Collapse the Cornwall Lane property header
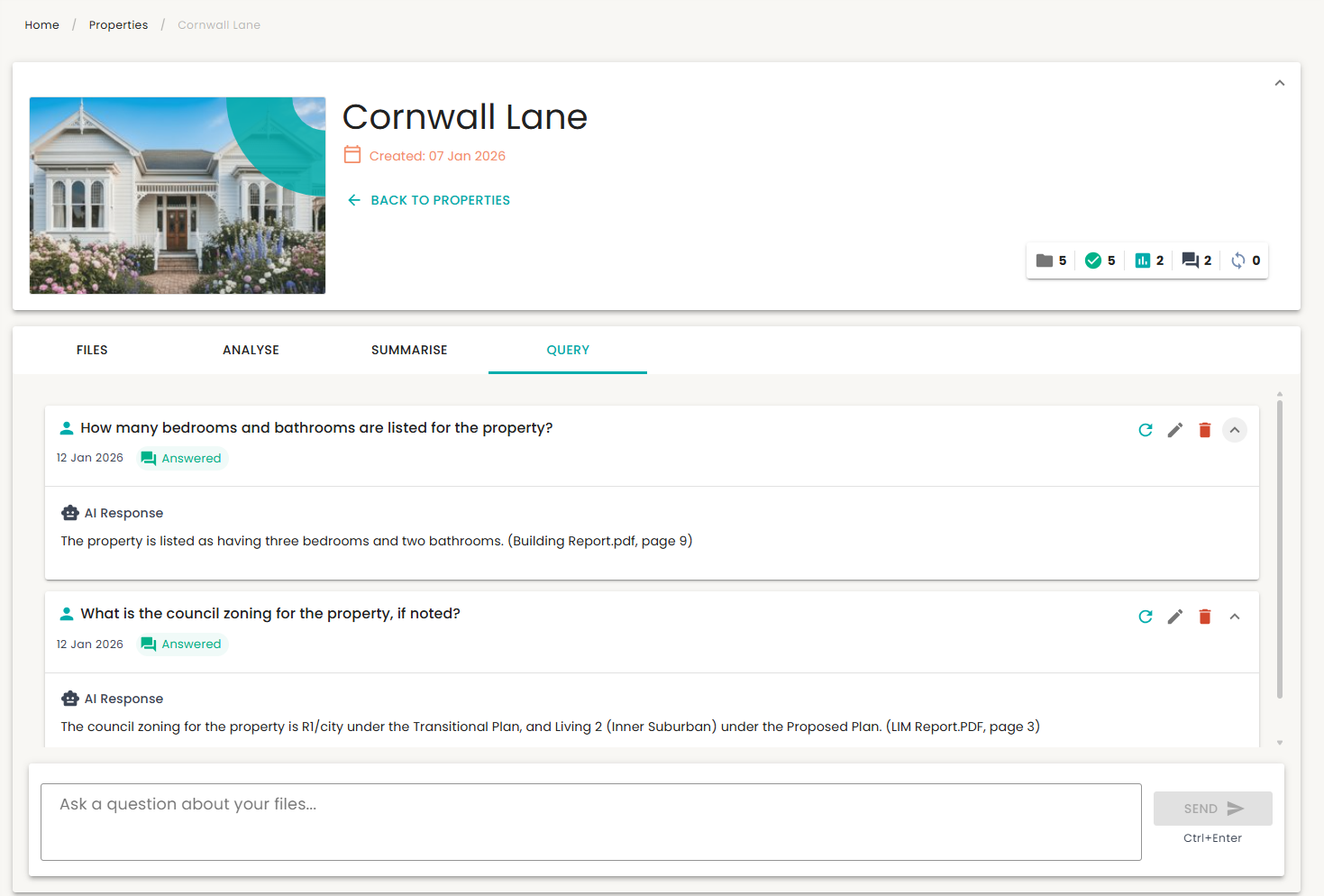Image resolution: width=1324 pixels, height=896 pixels. pos(1279,81)
